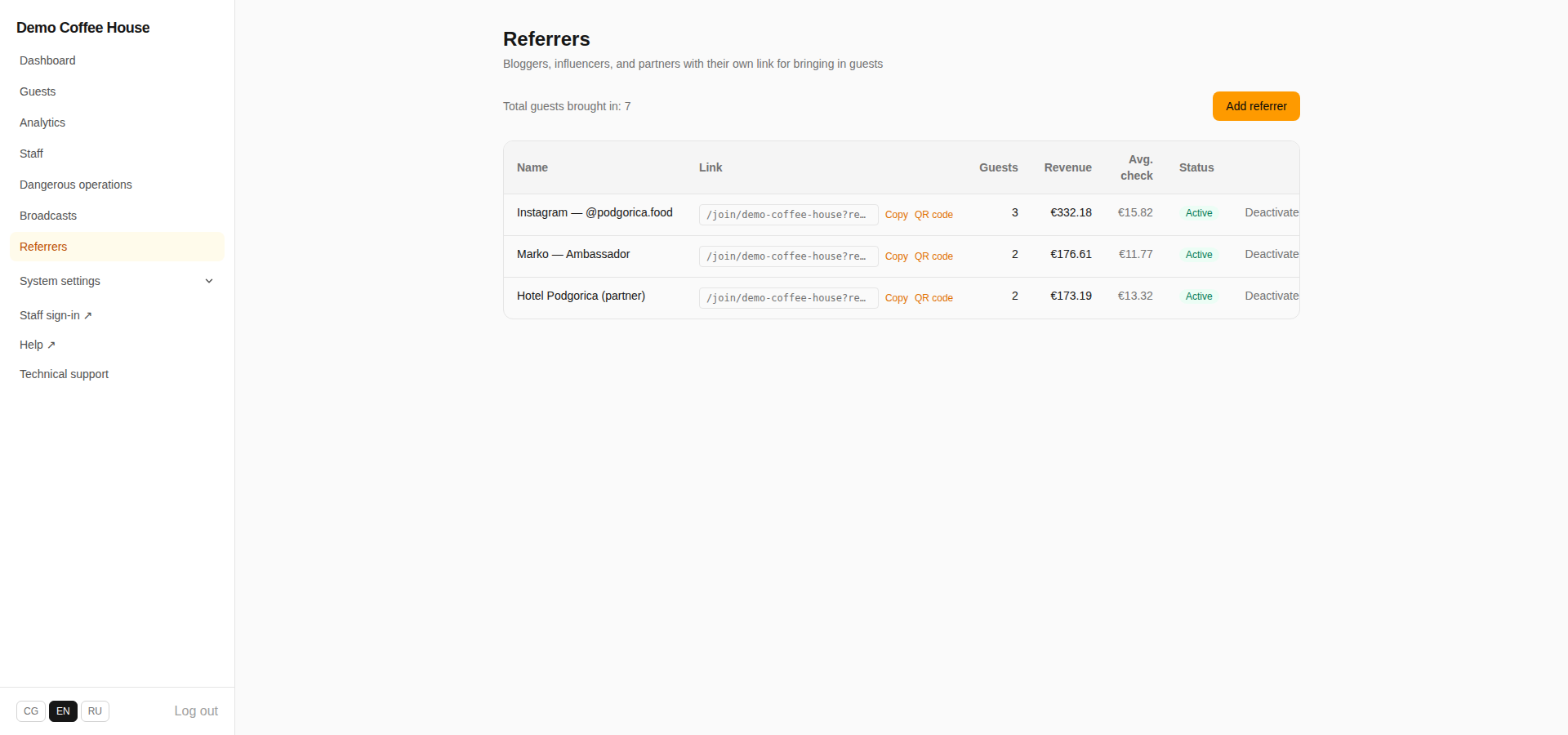Deactivate Instagram @podgorica.food referrer
Viewport: 1568px width, 735px height.
(x=1272, y=212)
